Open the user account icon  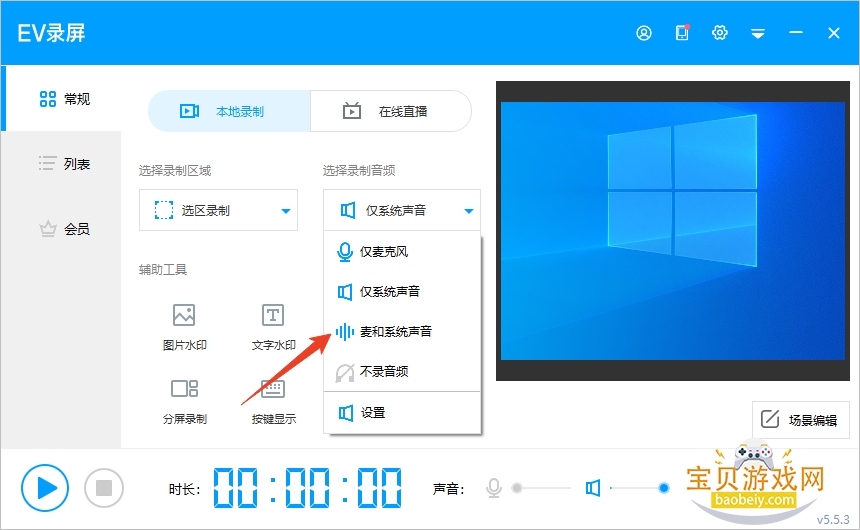(x=644, y=33)
